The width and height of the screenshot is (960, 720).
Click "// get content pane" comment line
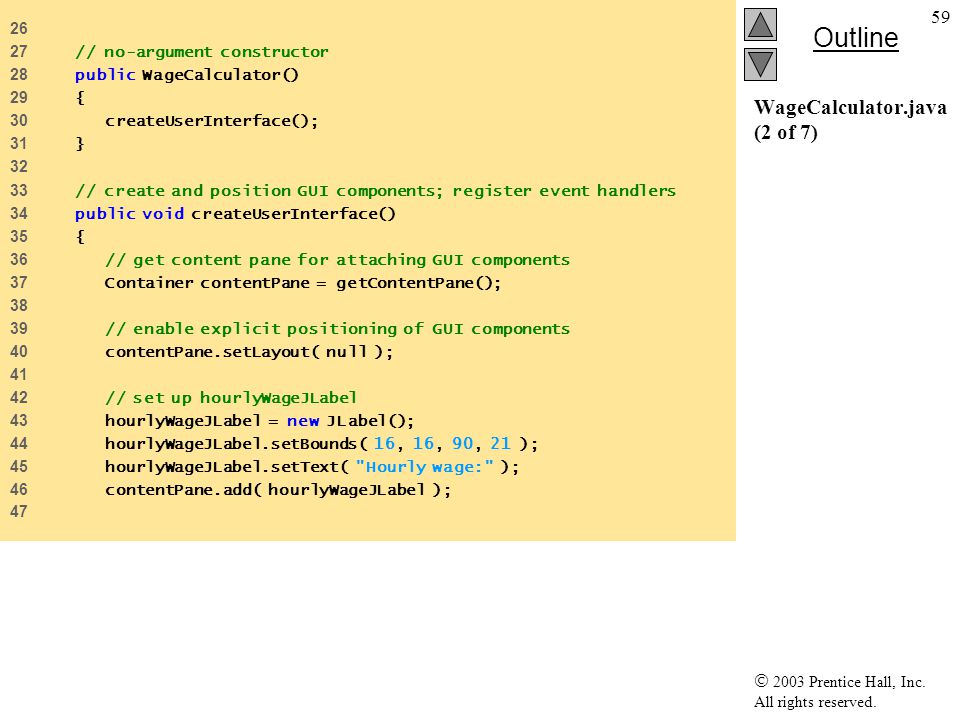click(x=337, y=260)
